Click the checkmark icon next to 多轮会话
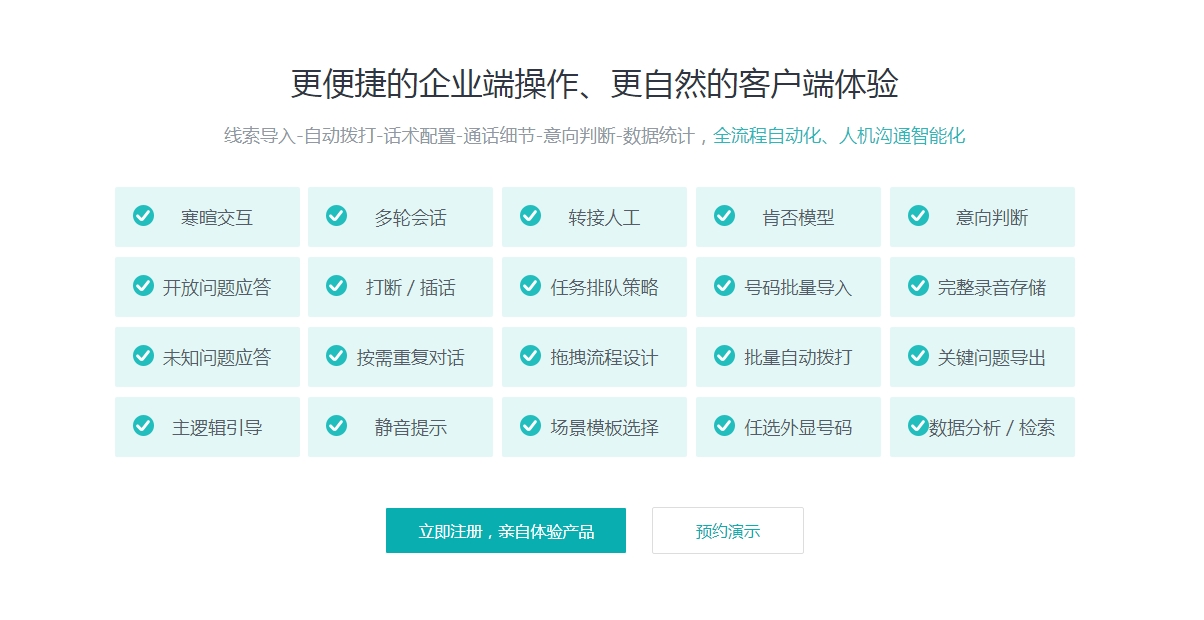This screenshot has width=1204, height=620. [x=337, y=216]
